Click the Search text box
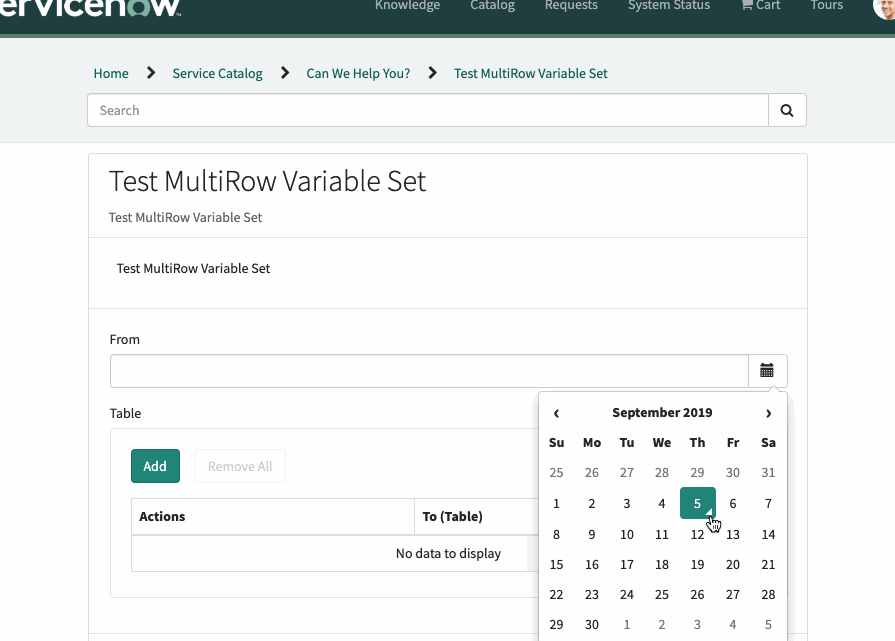 tap(430, 110)
